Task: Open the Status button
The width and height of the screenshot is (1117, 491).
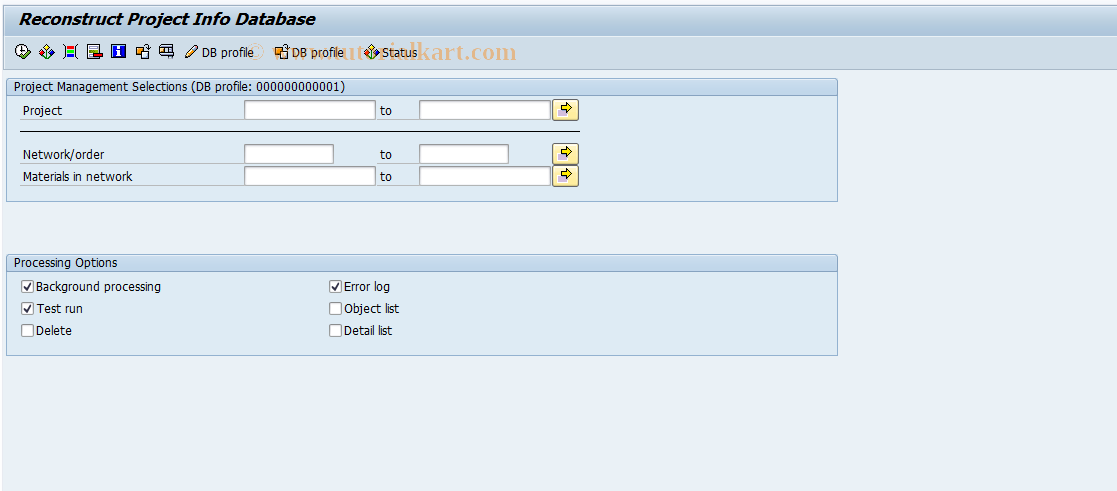Action: coord(390,52)
